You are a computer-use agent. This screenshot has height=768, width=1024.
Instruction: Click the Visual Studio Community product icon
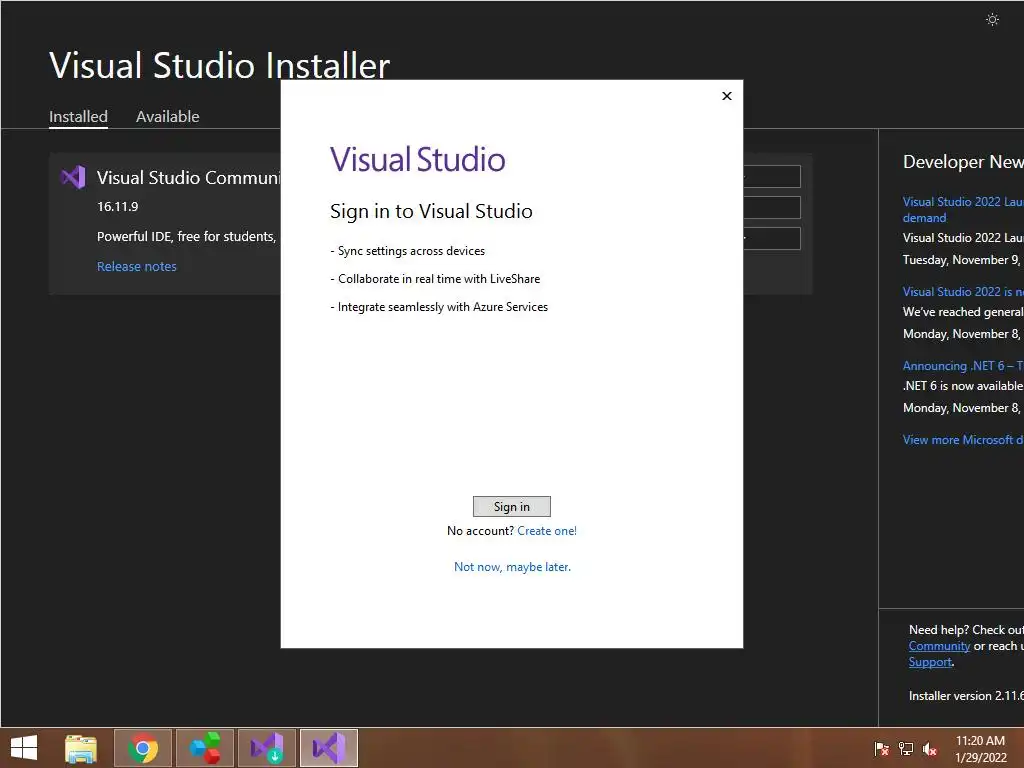pos(72,177)
